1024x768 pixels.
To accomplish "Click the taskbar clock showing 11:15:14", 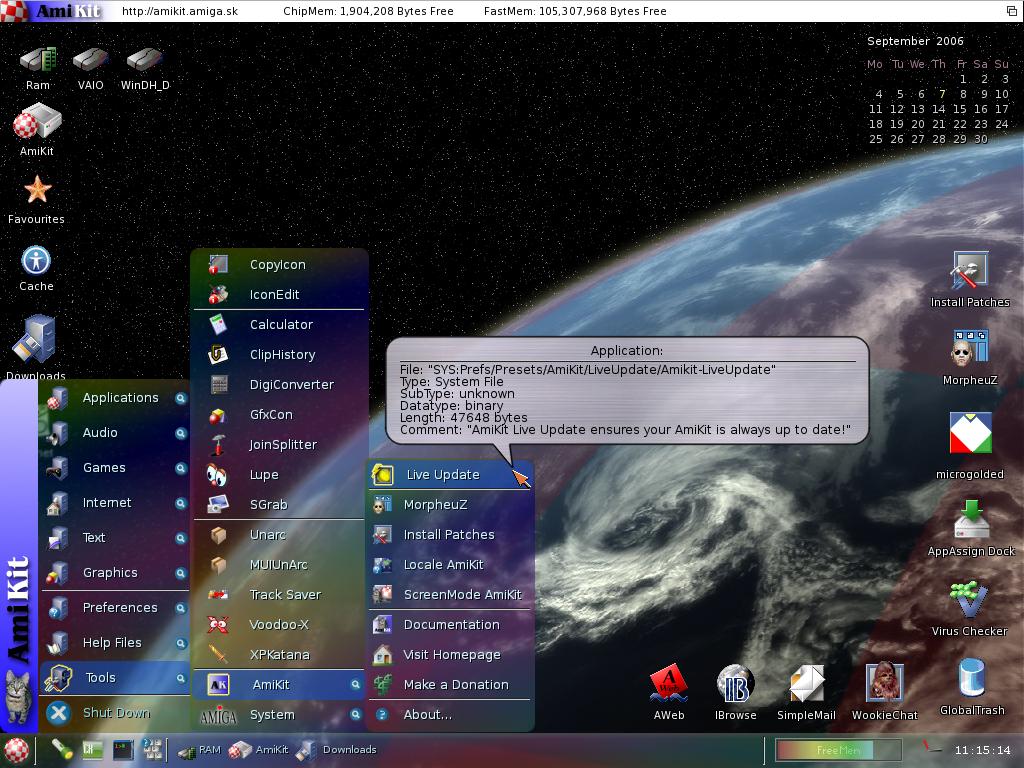I will 982,750.
